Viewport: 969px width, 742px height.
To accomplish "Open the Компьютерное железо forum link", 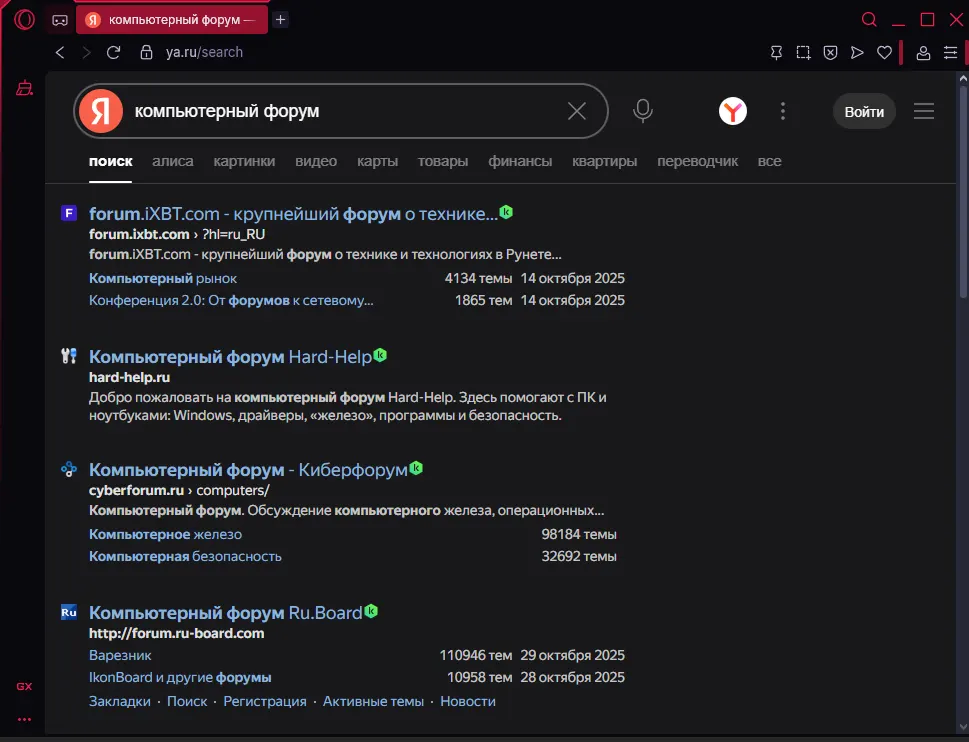I will point(165,534).
